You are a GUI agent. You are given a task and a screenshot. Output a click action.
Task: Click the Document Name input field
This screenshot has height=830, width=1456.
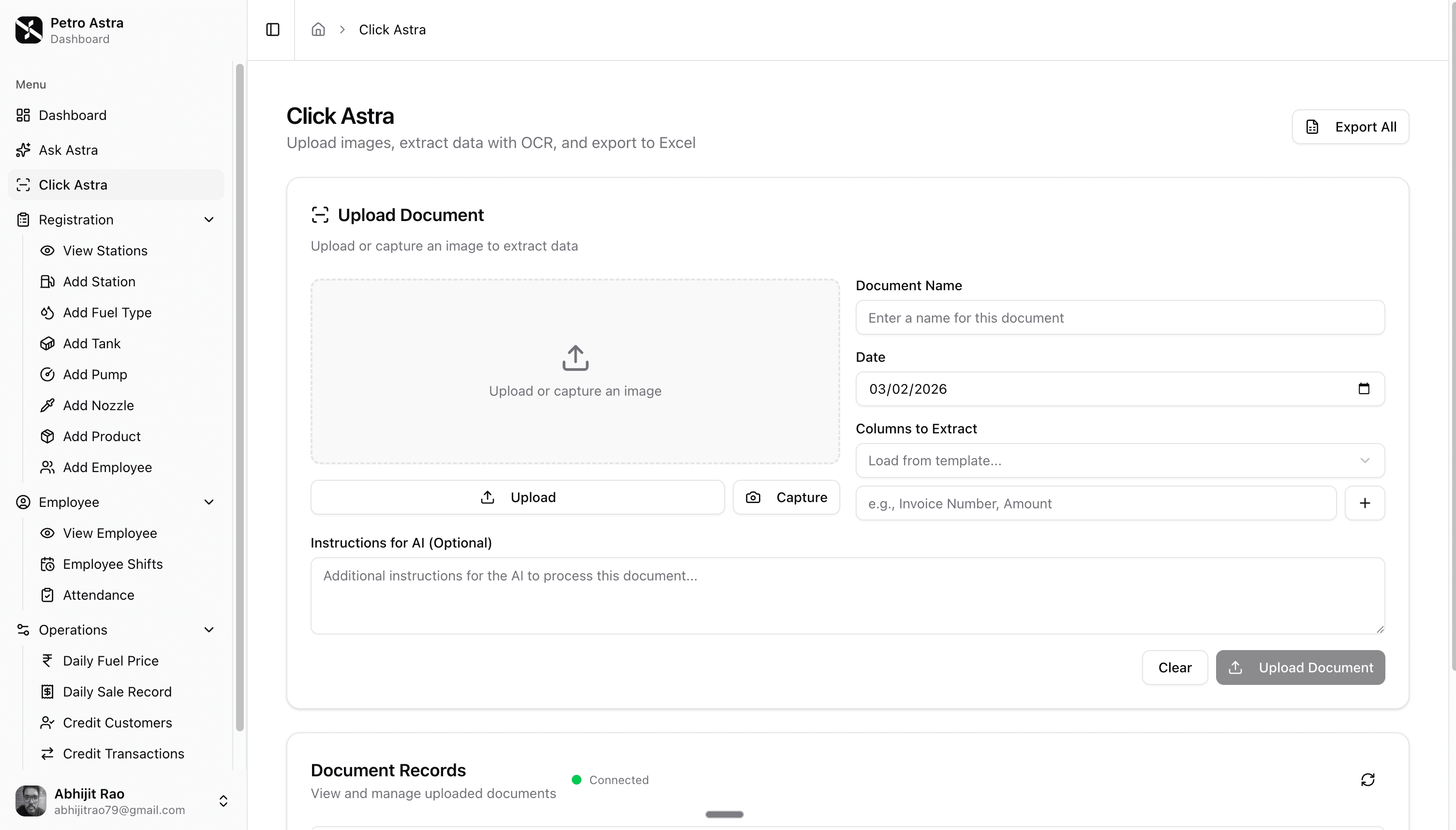1119,317
